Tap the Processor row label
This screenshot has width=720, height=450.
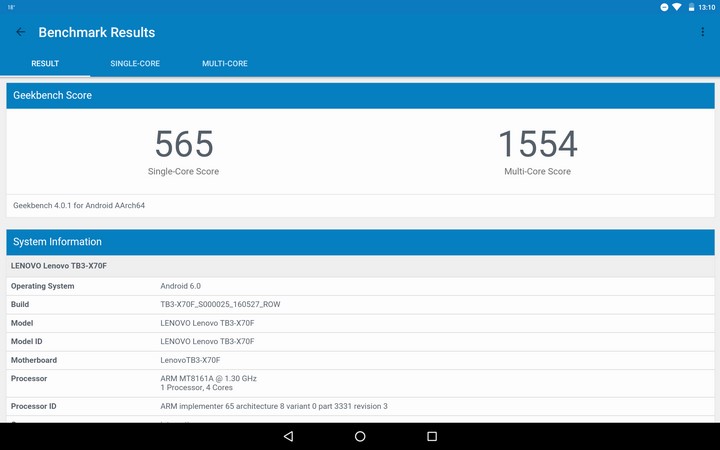point(29,379)
